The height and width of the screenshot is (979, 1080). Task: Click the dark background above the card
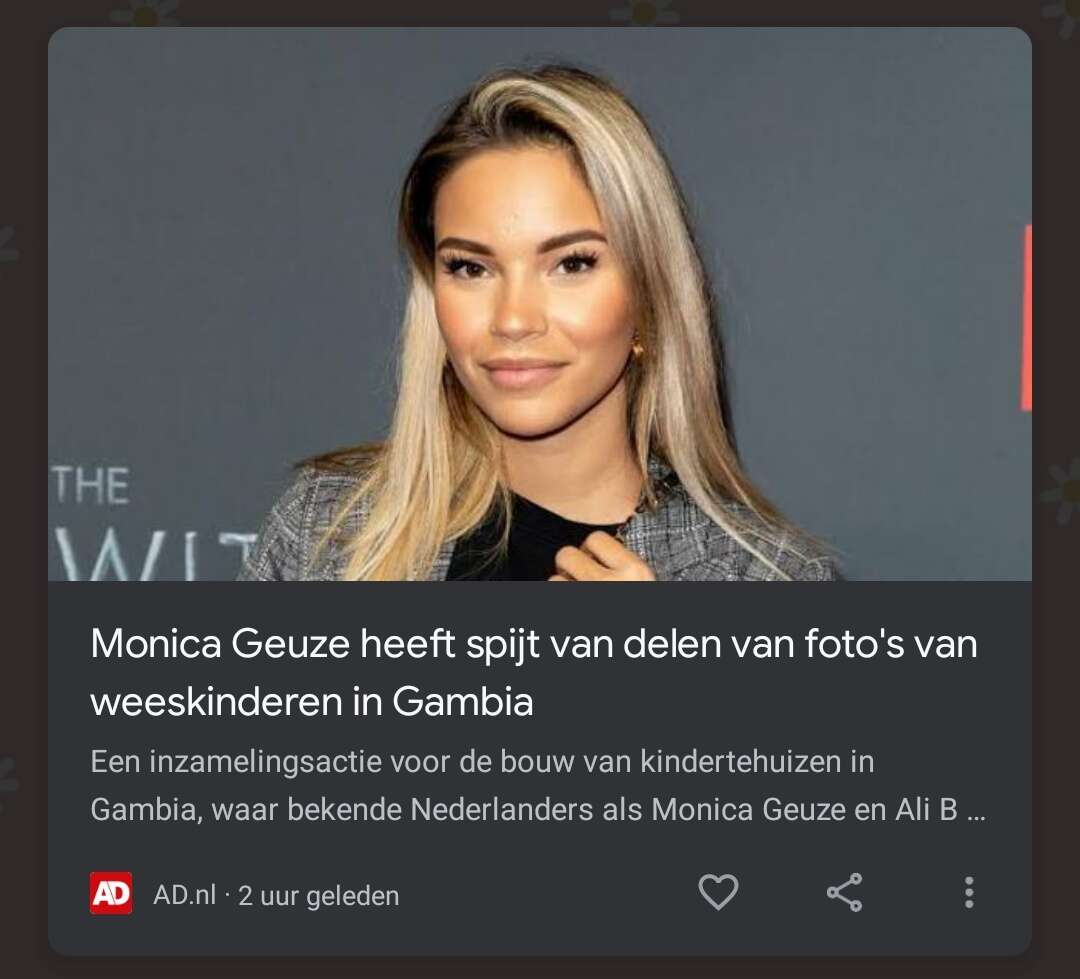pos(540,12)
